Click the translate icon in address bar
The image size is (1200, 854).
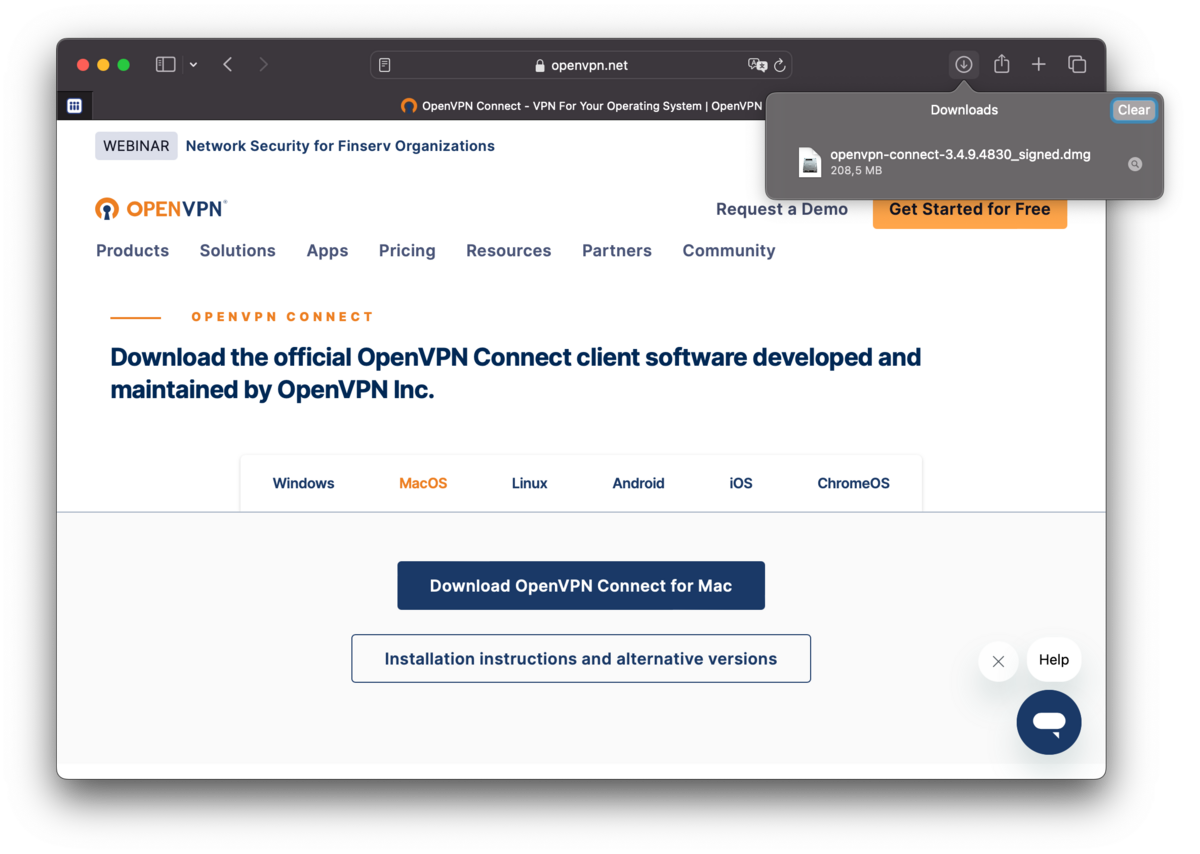(x=757, y=65)
